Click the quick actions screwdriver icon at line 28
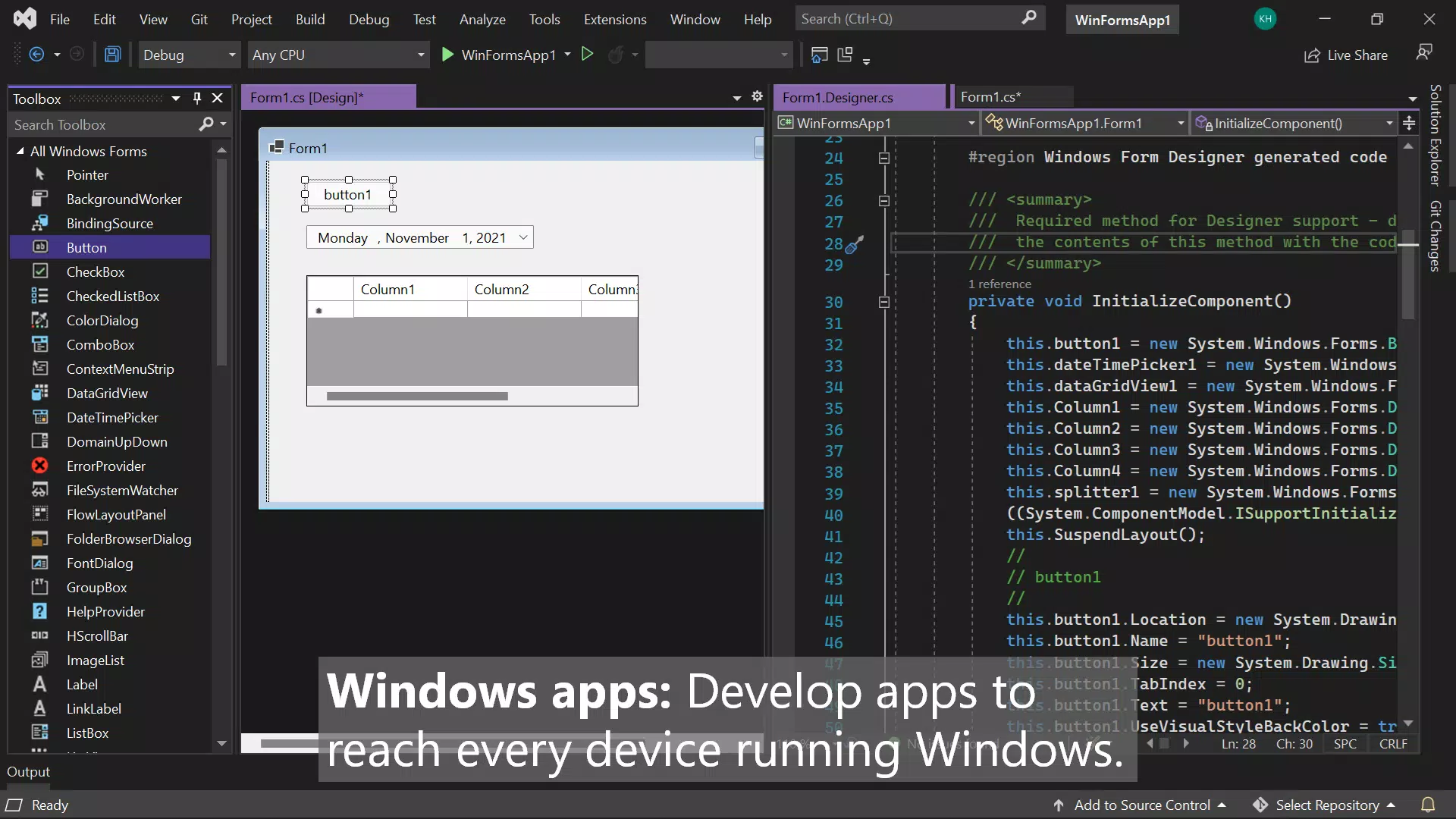The height and width of the screenshot is (819, 1456). (x=855, y=245)
